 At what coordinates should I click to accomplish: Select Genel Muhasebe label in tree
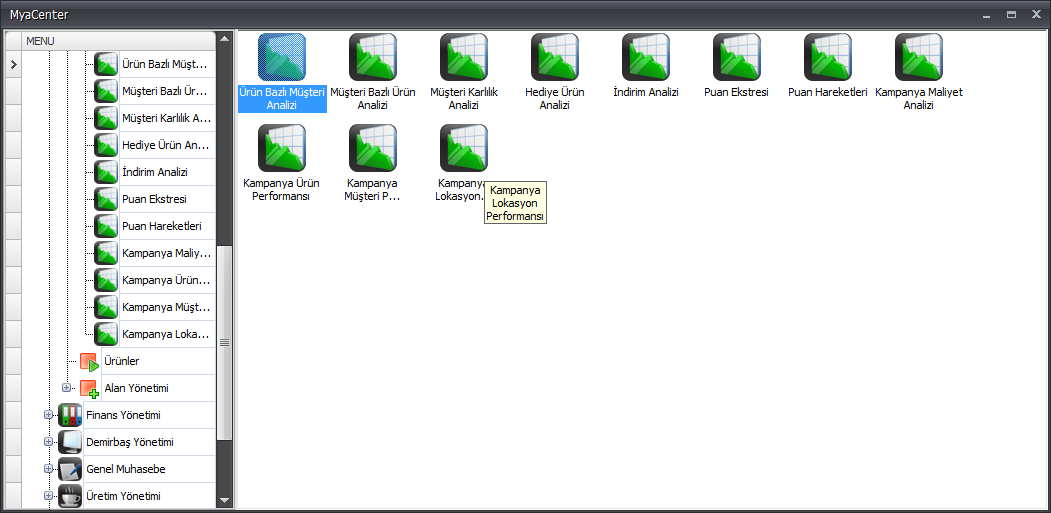point(126,469)
